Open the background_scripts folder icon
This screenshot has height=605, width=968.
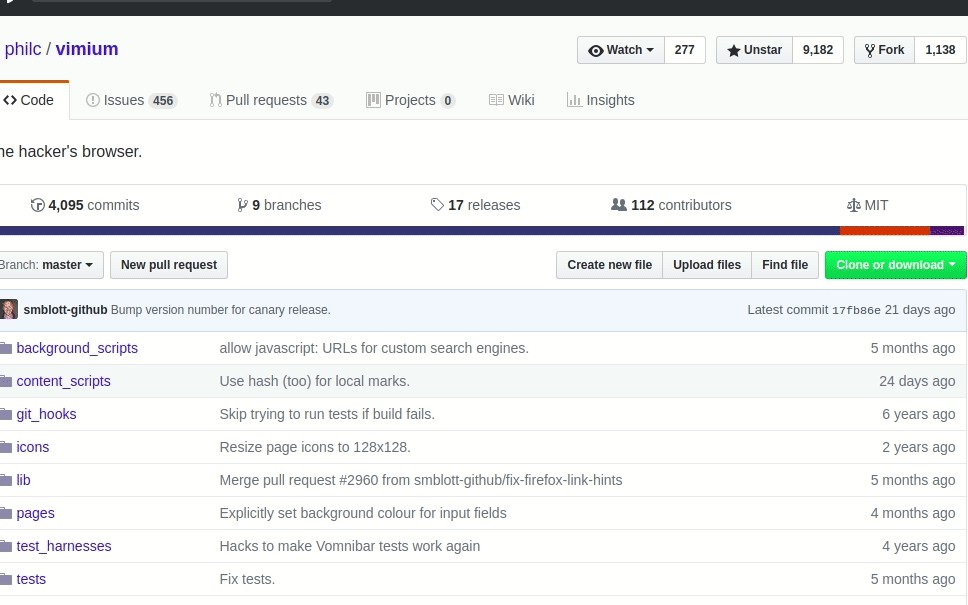(6, 348)
